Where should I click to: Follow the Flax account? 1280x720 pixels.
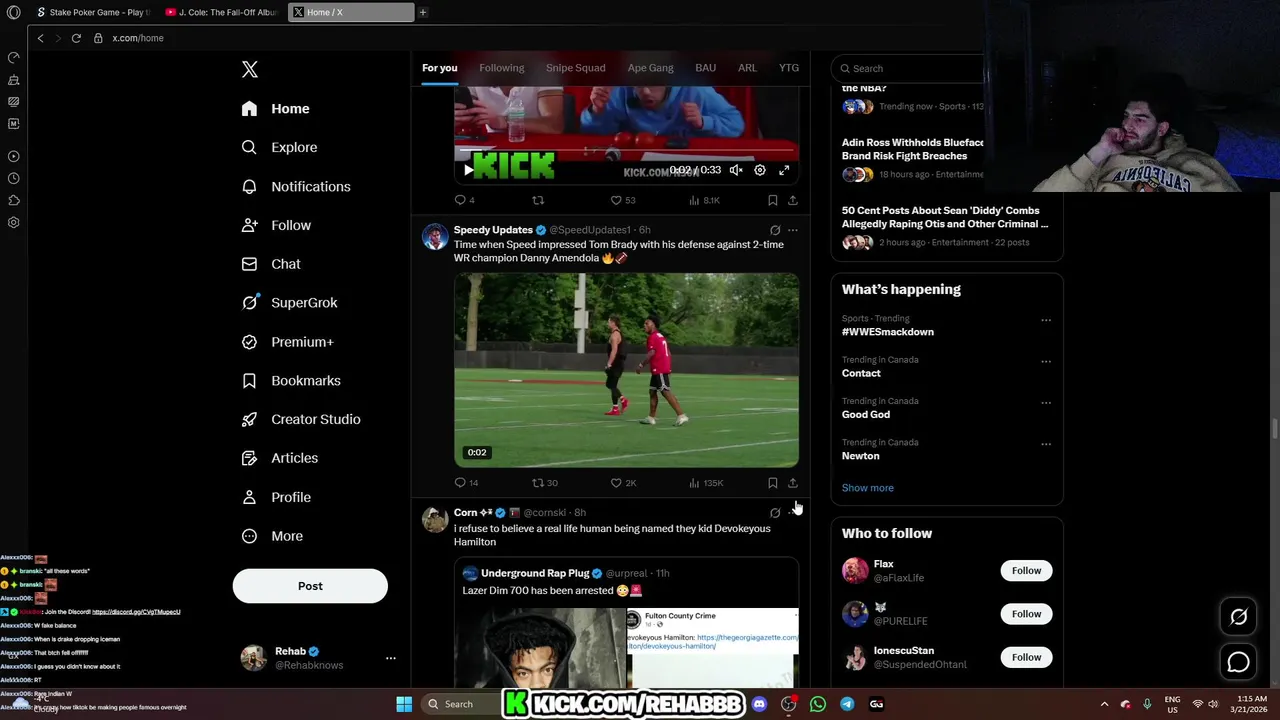pyautogui.click(x=1026, y=571)
